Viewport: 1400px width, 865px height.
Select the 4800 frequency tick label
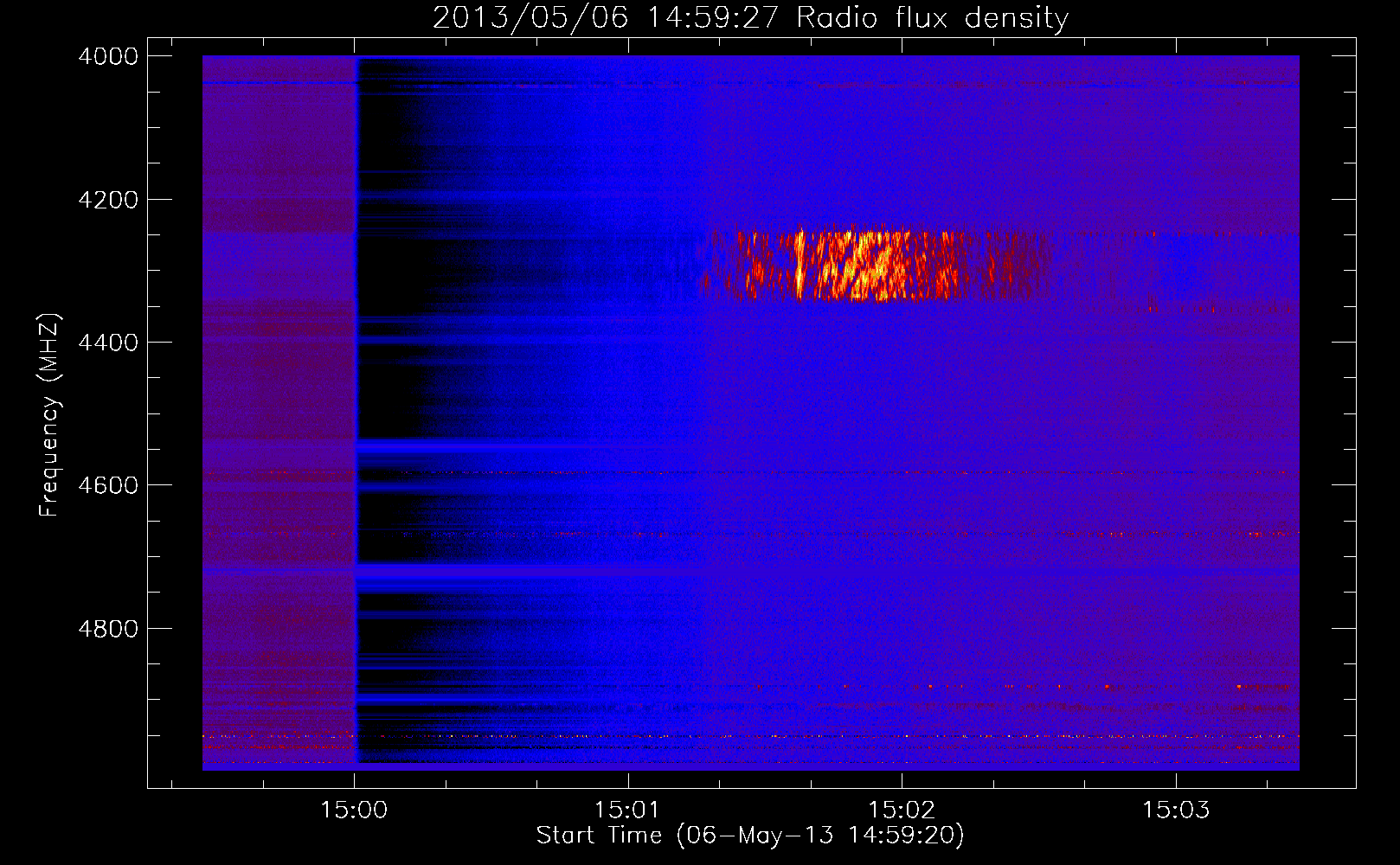(x=108, y=629)
